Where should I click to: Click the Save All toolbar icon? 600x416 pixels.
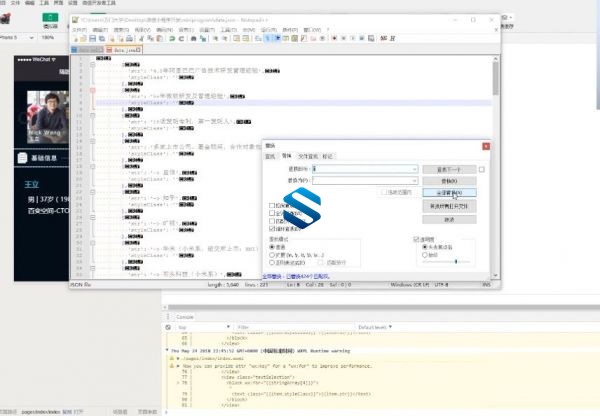(x=102, y=38)
